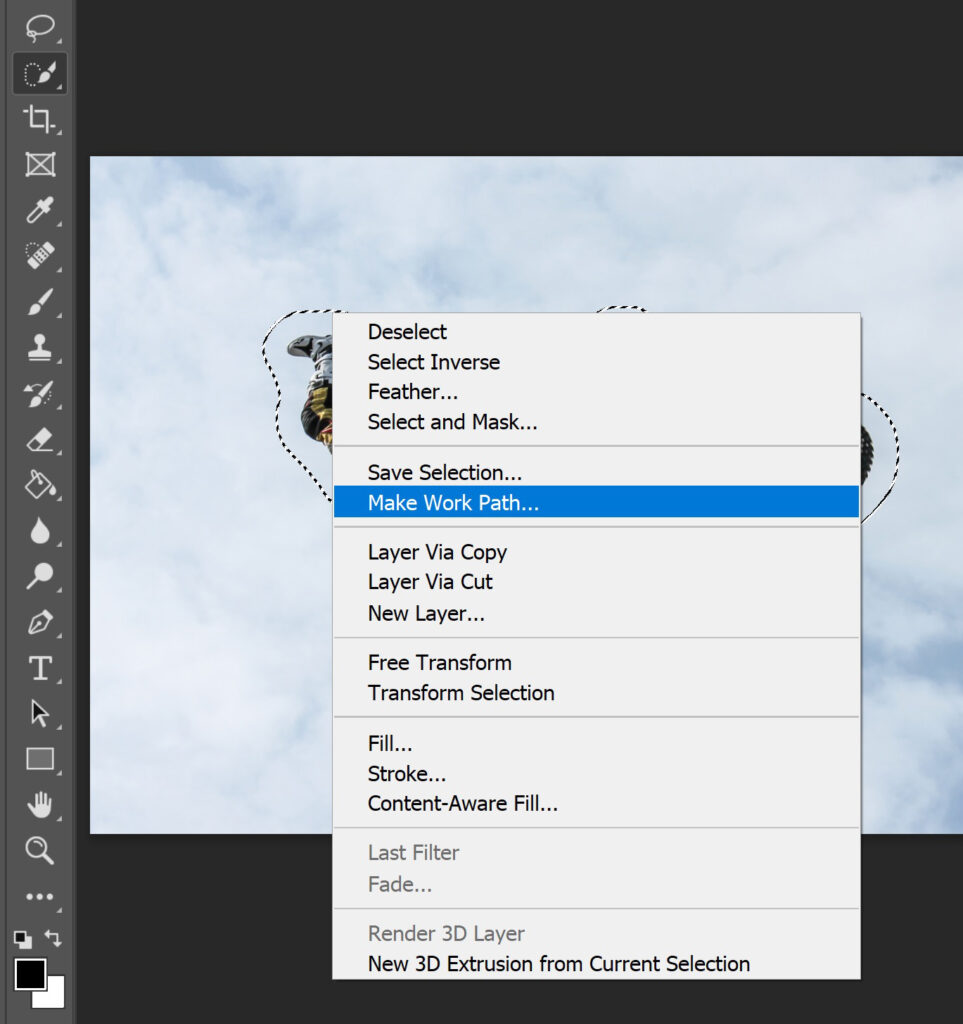Select the Dodge tool
963x1024 pixels.
click(40, 576)
